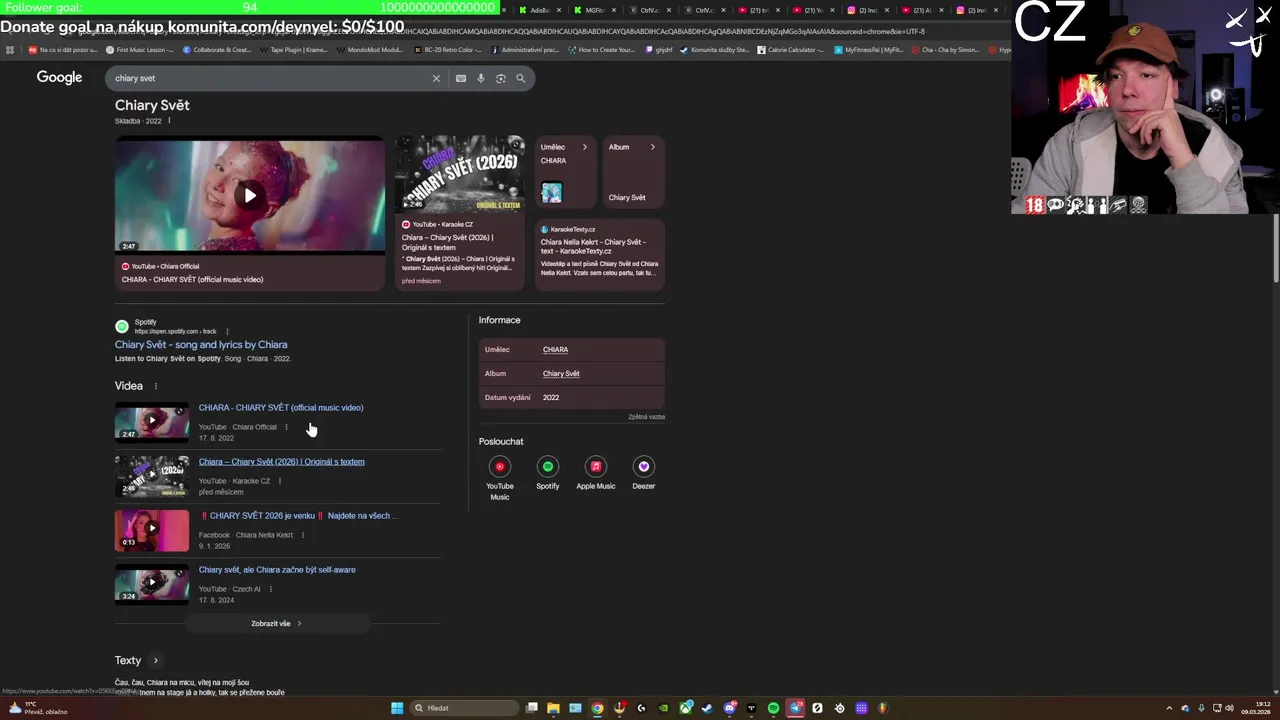Image resolution: width=1280 pixels, height=720 pixels.
Task: Open File Explorer from the taskbar
Action: pos(553,708)
